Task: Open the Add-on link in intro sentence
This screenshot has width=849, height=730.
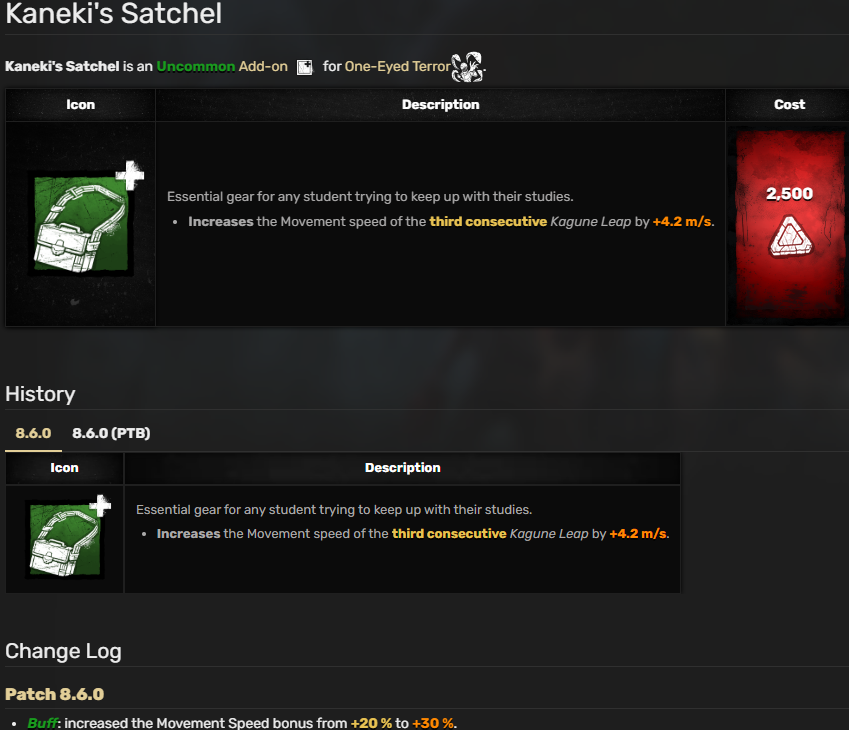Action: click(x=263, y=66)
